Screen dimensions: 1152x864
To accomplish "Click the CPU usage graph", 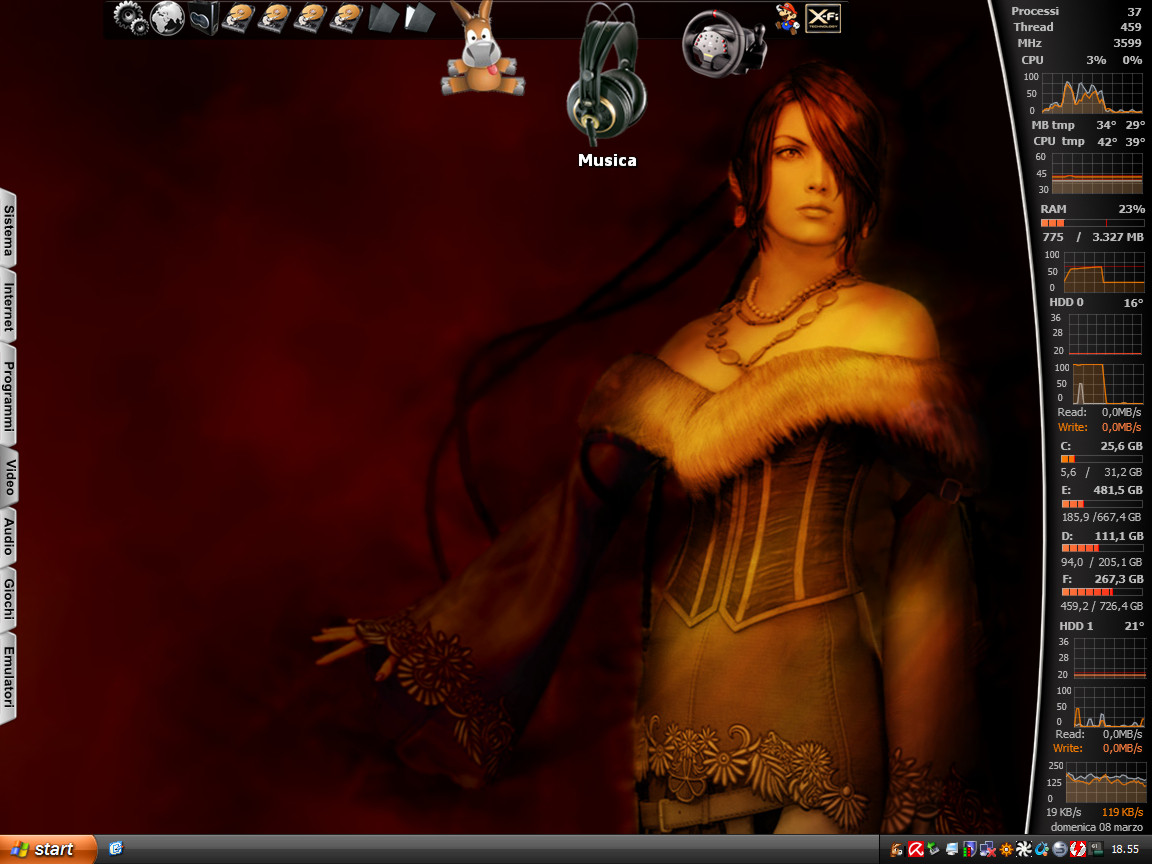I will 1092,93.
